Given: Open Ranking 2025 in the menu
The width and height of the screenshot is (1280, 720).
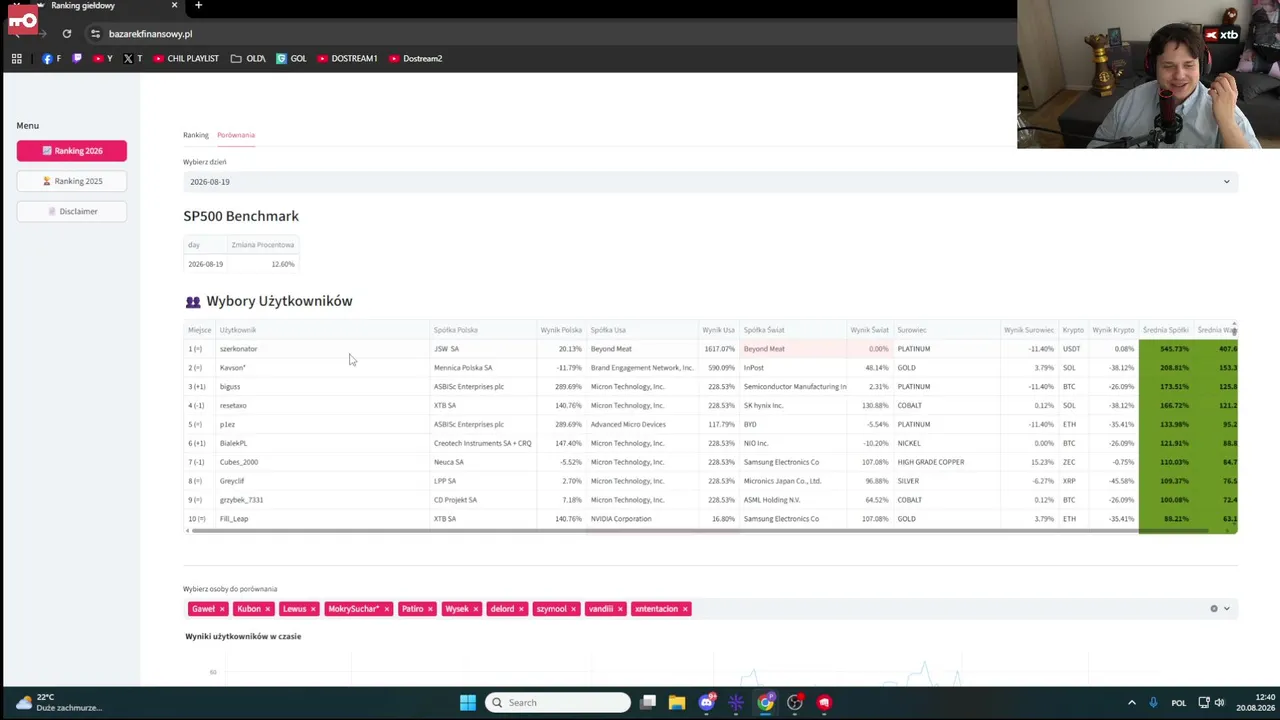Looking at the screenshot, I should (72, 181).
